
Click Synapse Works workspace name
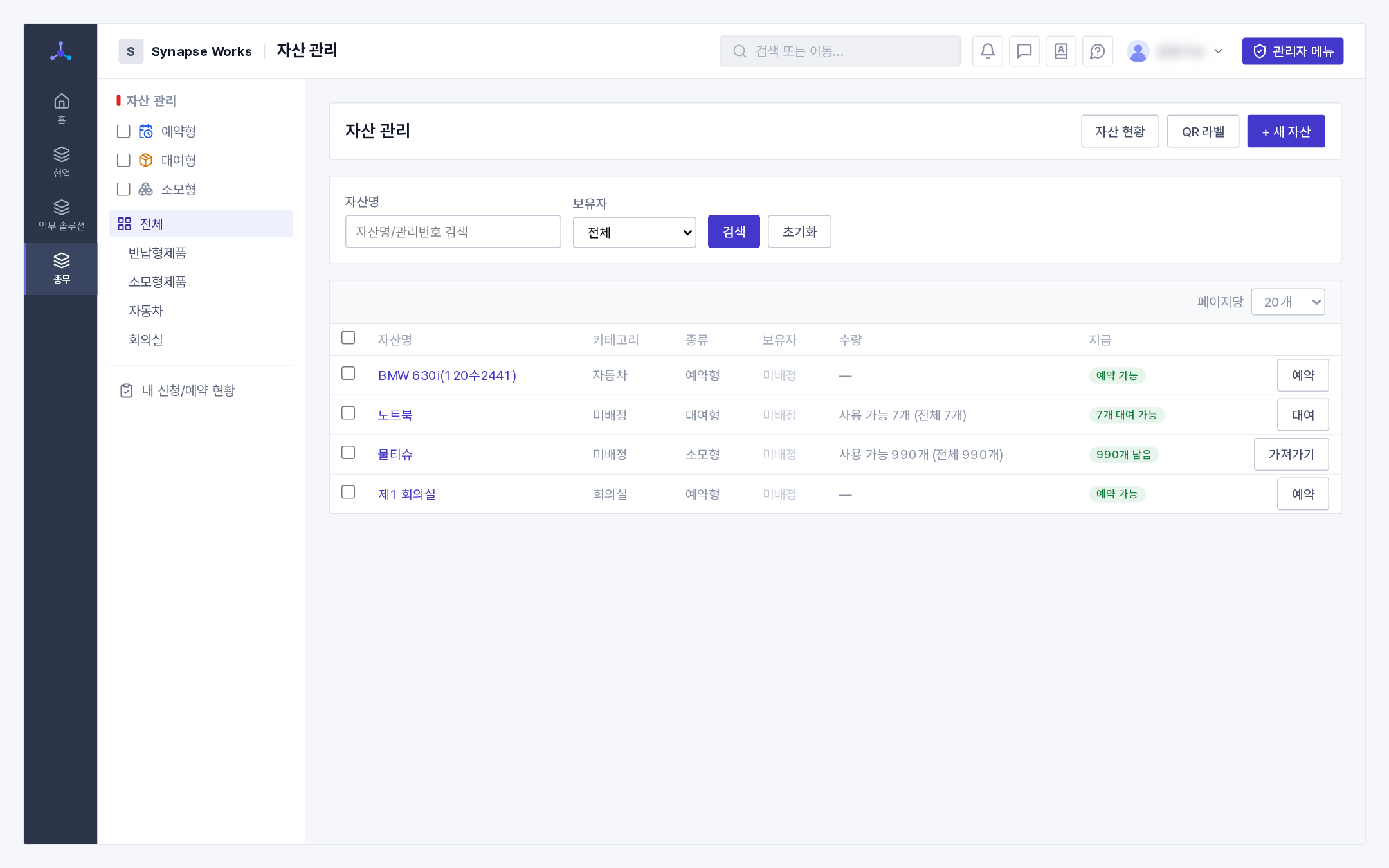(201, 51)
